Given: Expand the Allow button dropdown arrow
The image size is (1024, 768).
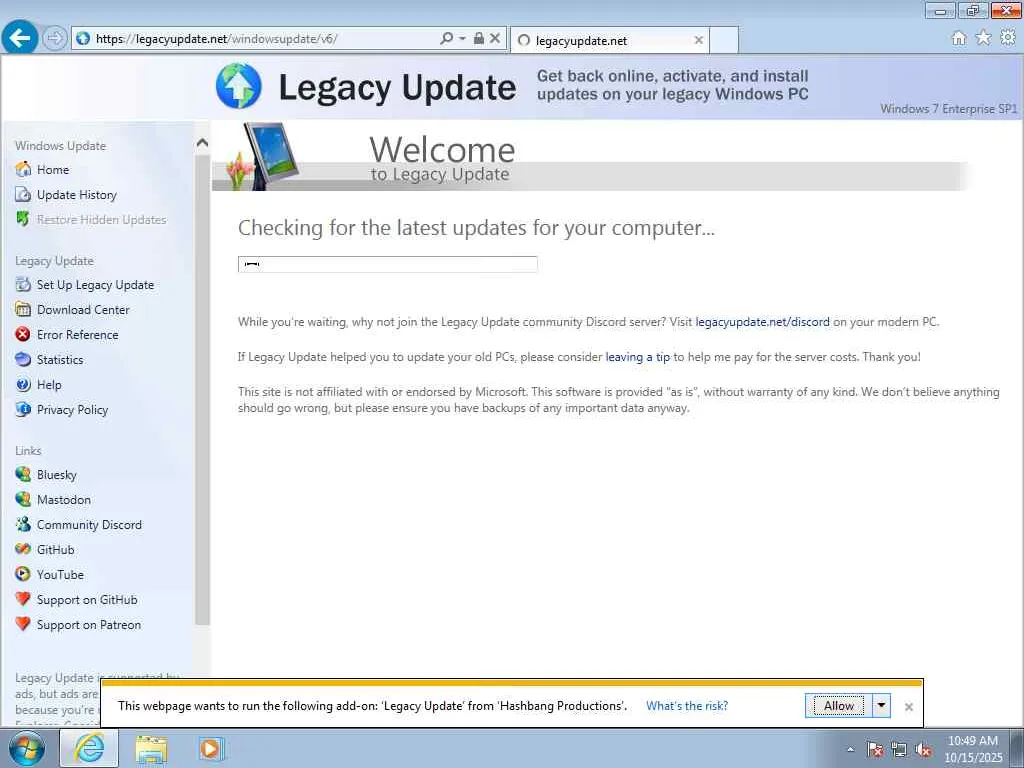Looking at the screenshot, I should (x=882, y=705).
